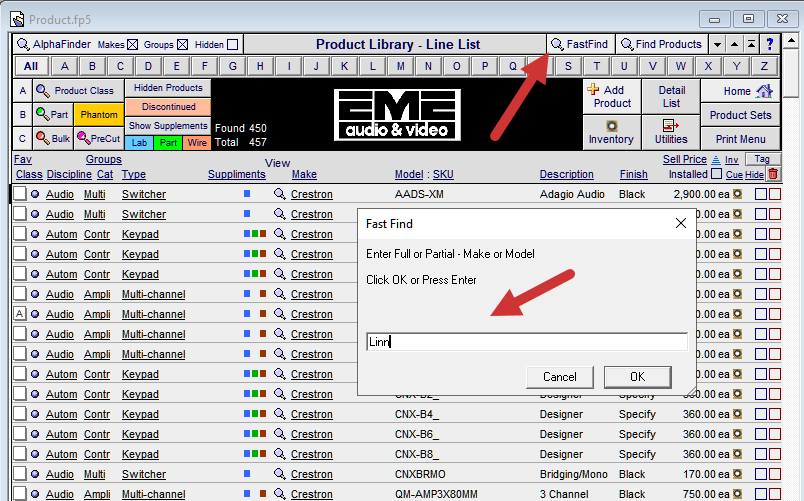Screen dimensions: 804x501
Task: Sort by the Make column header
Action: 304,174
